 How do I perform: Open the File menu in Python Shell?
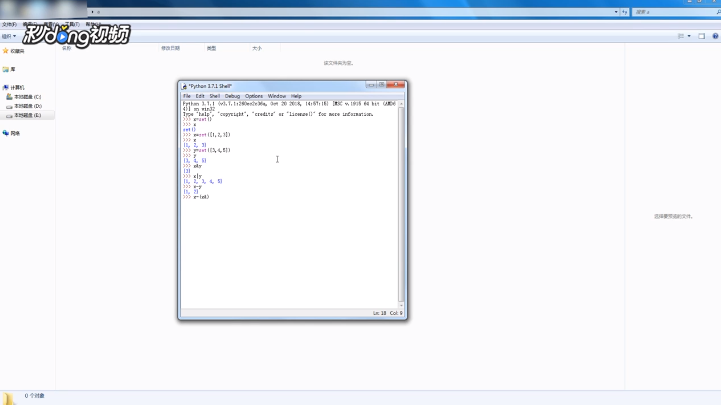pyautogui.click(x=187, y=96)
